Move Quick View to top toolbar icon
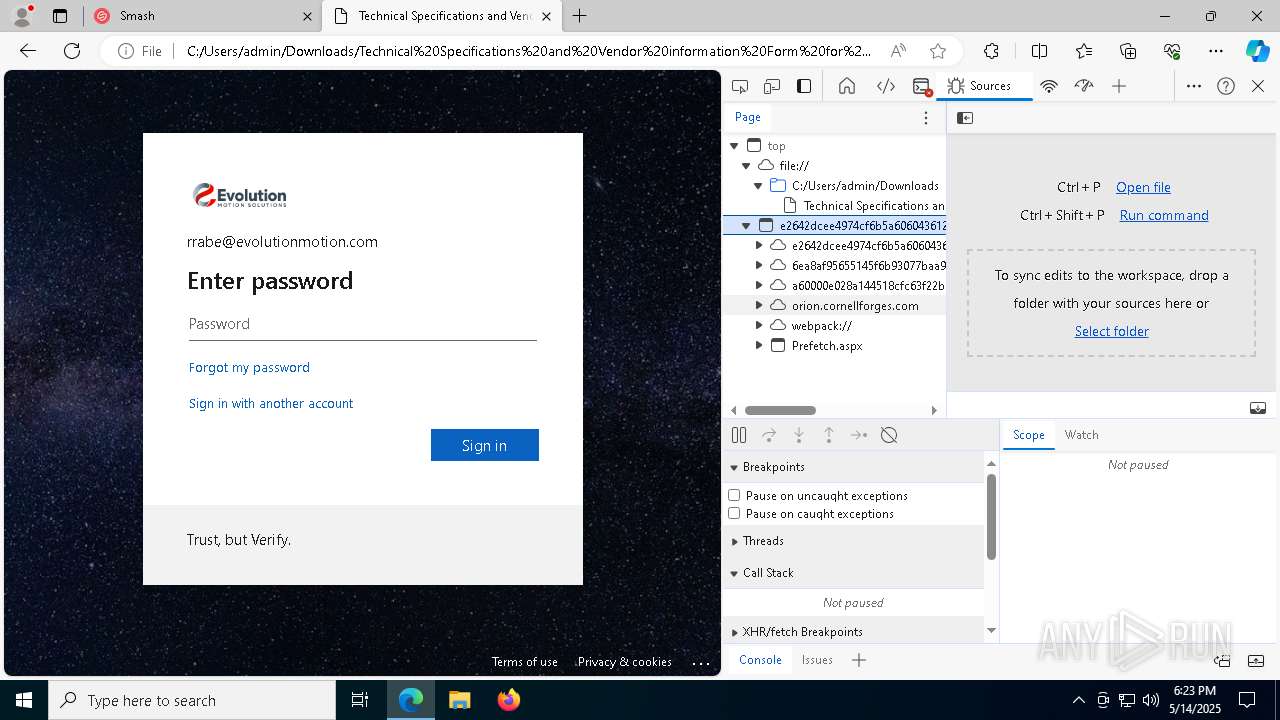 [x=1222, y=660]
